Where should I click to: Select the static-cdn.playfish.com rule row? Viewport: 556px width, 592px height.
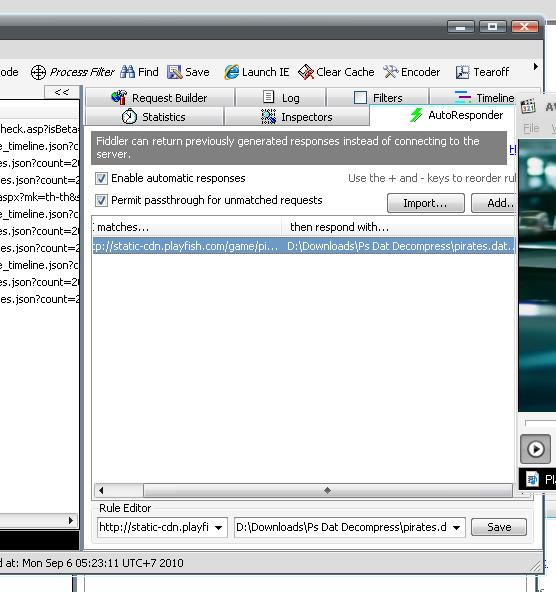304,246
